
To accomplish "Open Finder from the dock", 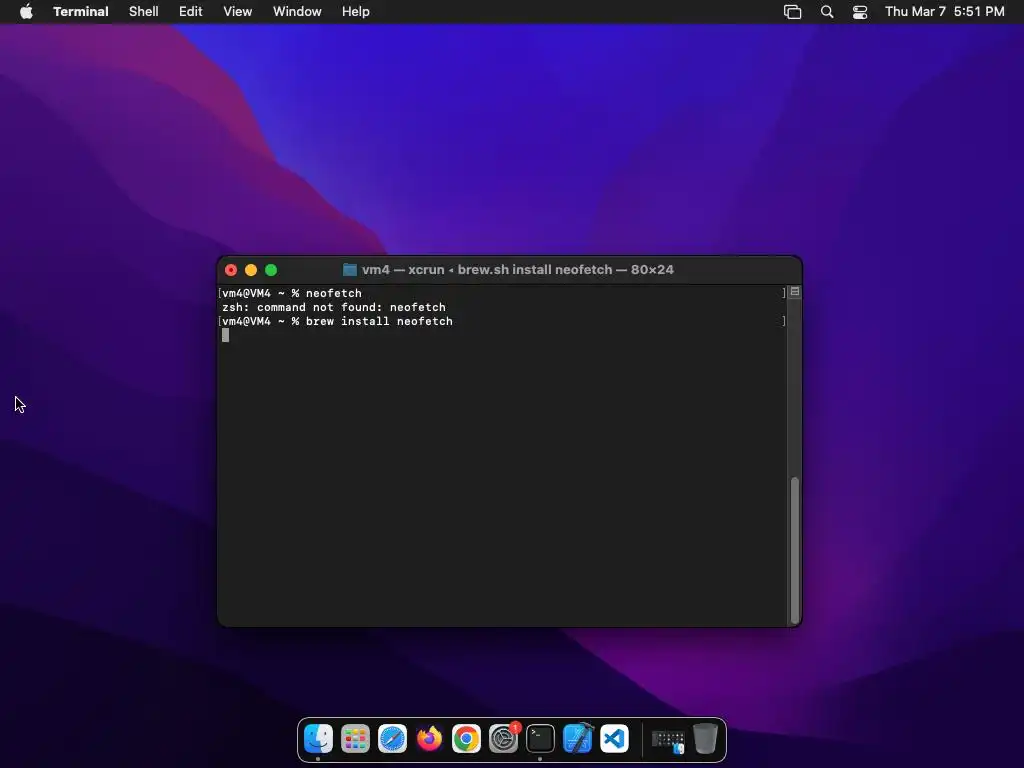I will click(319, 739).
